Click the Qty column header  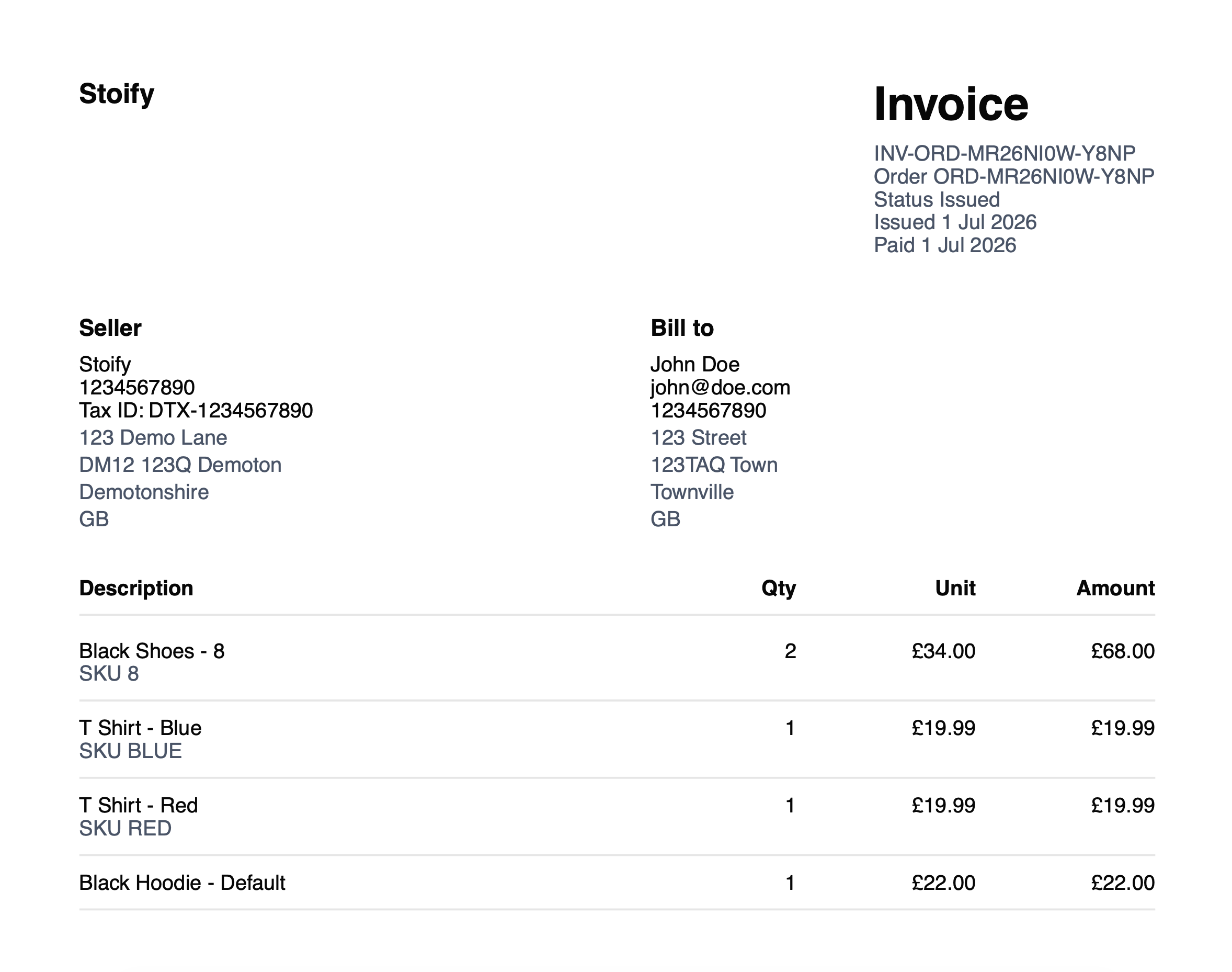pos(779,589)
